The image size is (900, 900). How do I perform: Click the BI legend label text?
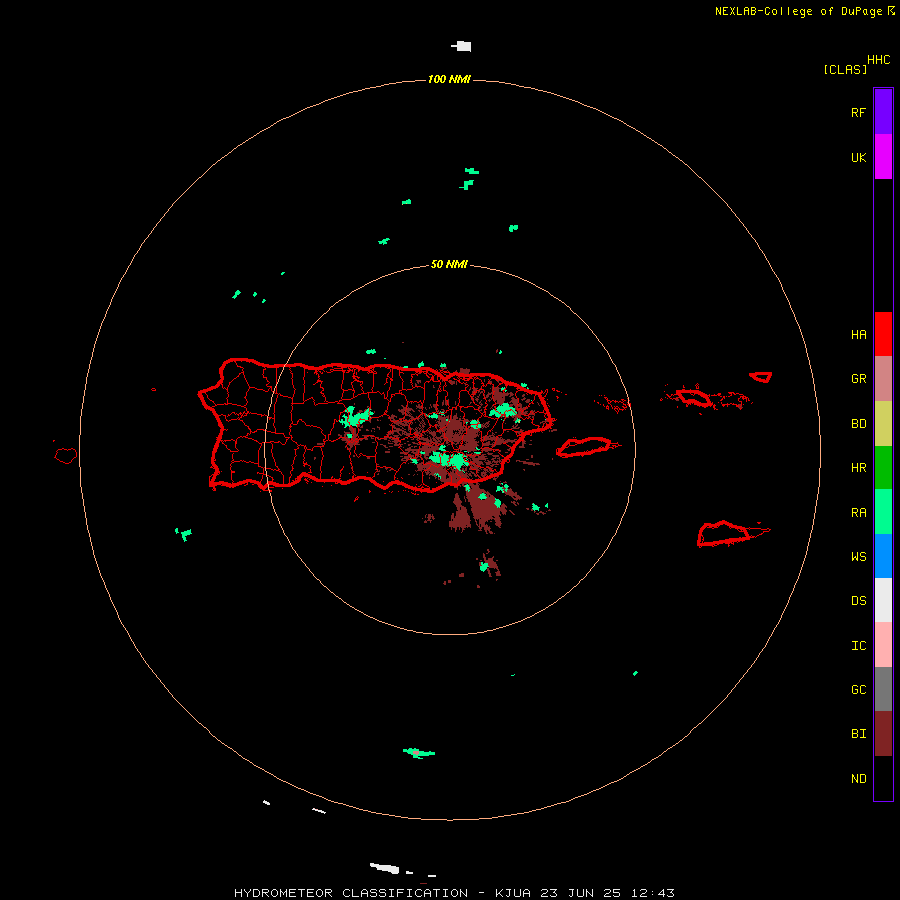pyautogui.click(x=858, y=734)
